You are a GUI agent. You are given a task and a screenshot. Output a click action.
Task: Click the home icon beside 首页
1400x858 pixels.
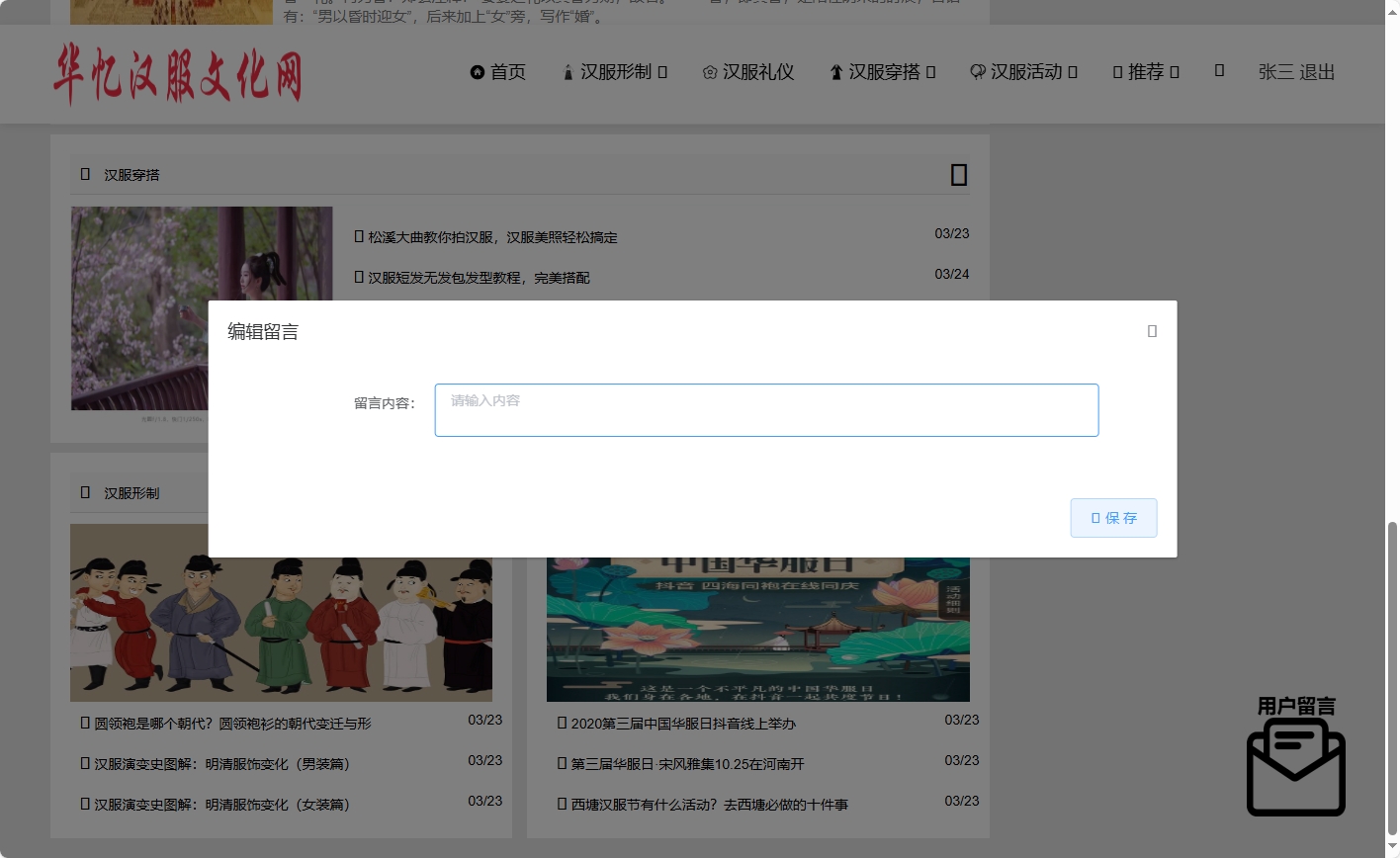pos(478,72)
